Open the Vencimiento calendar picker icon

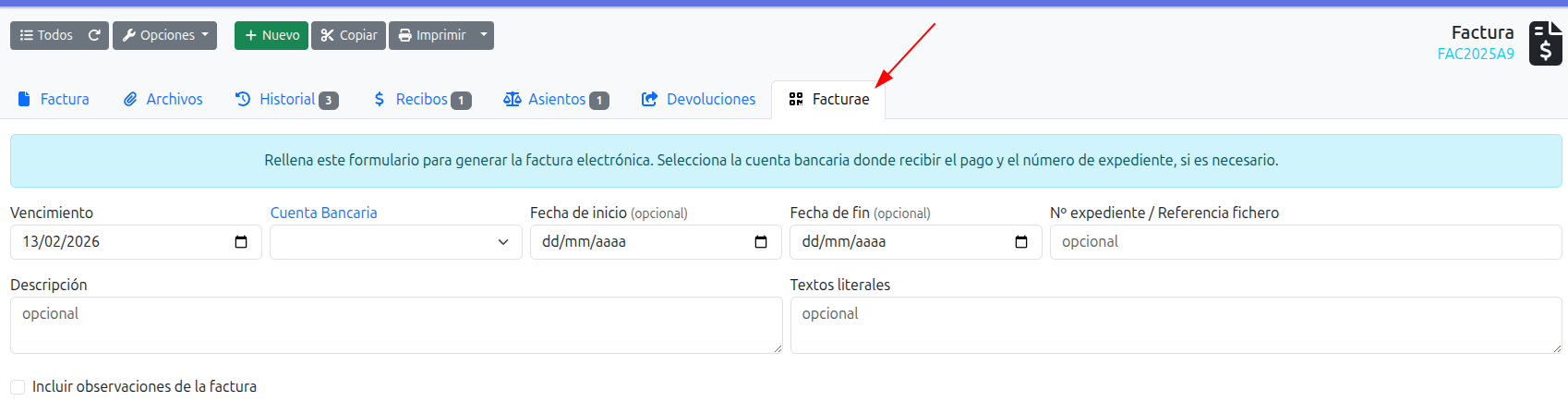tap(241, 242)
